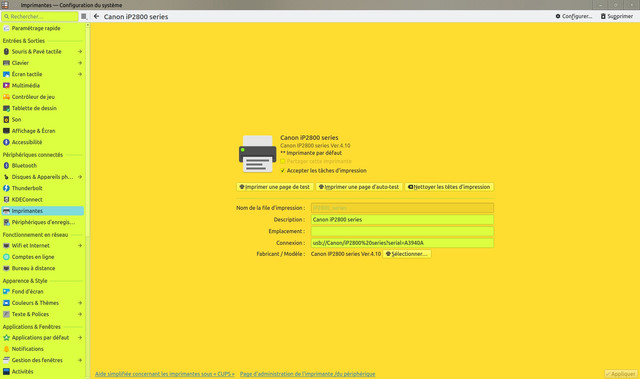Open the hamburger menu next to search

coord(84,16)
